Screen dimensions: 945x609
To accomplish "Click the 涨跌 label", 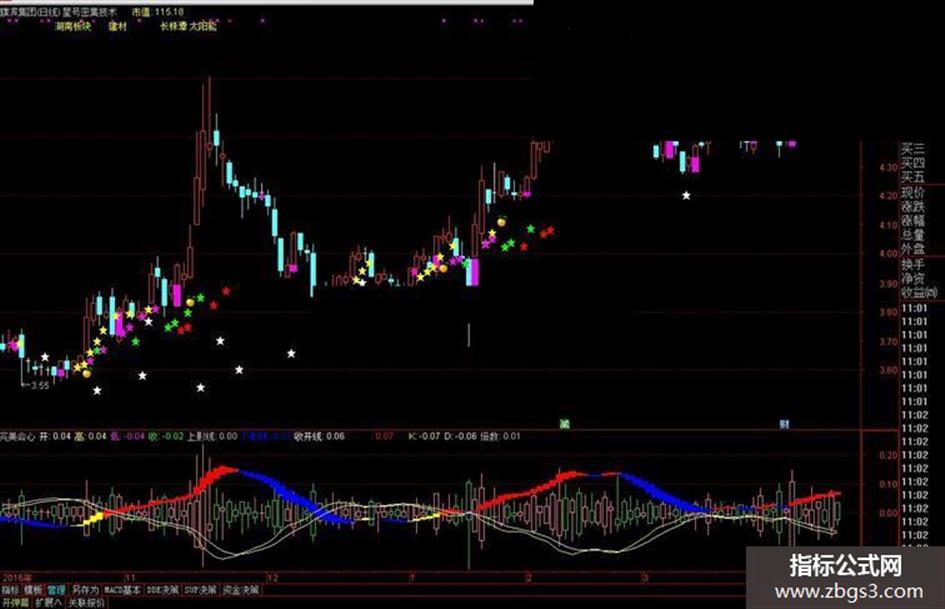I will (x=912, y=206).
